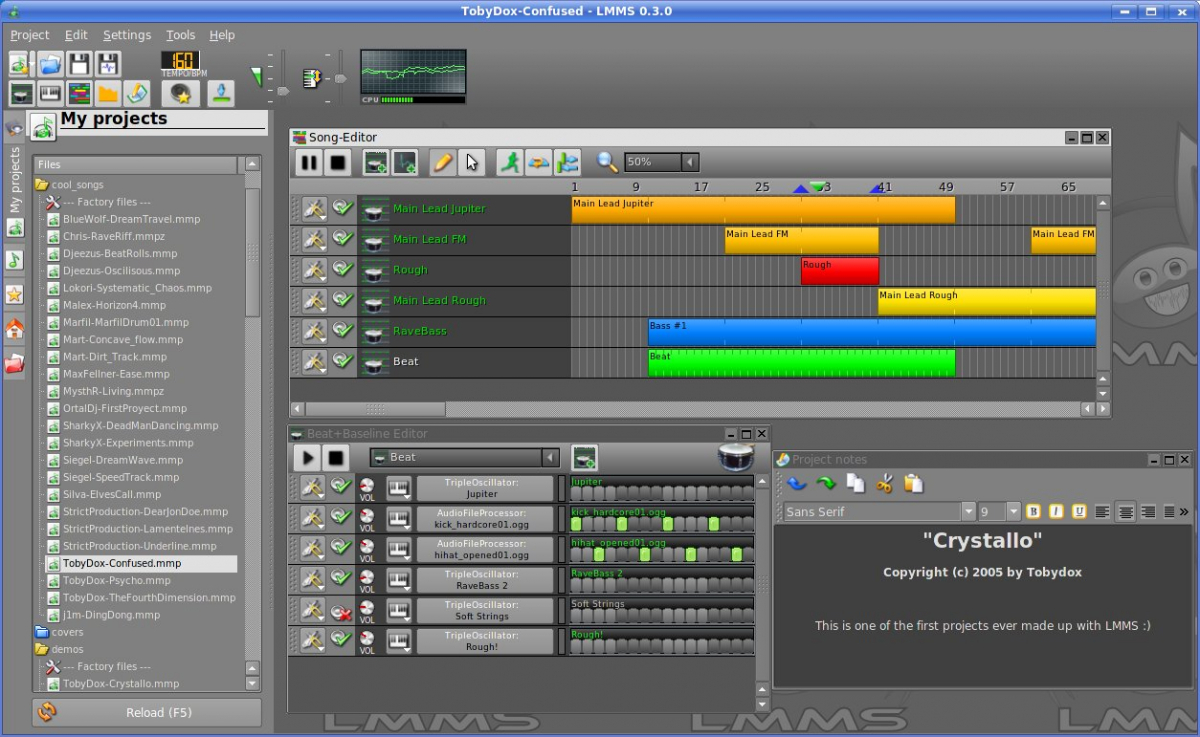Switch to Edit mode arrow in Song Editor
Image resolution: width=1200 pixels, height=737 pixels.
click(x=472, y=162)
